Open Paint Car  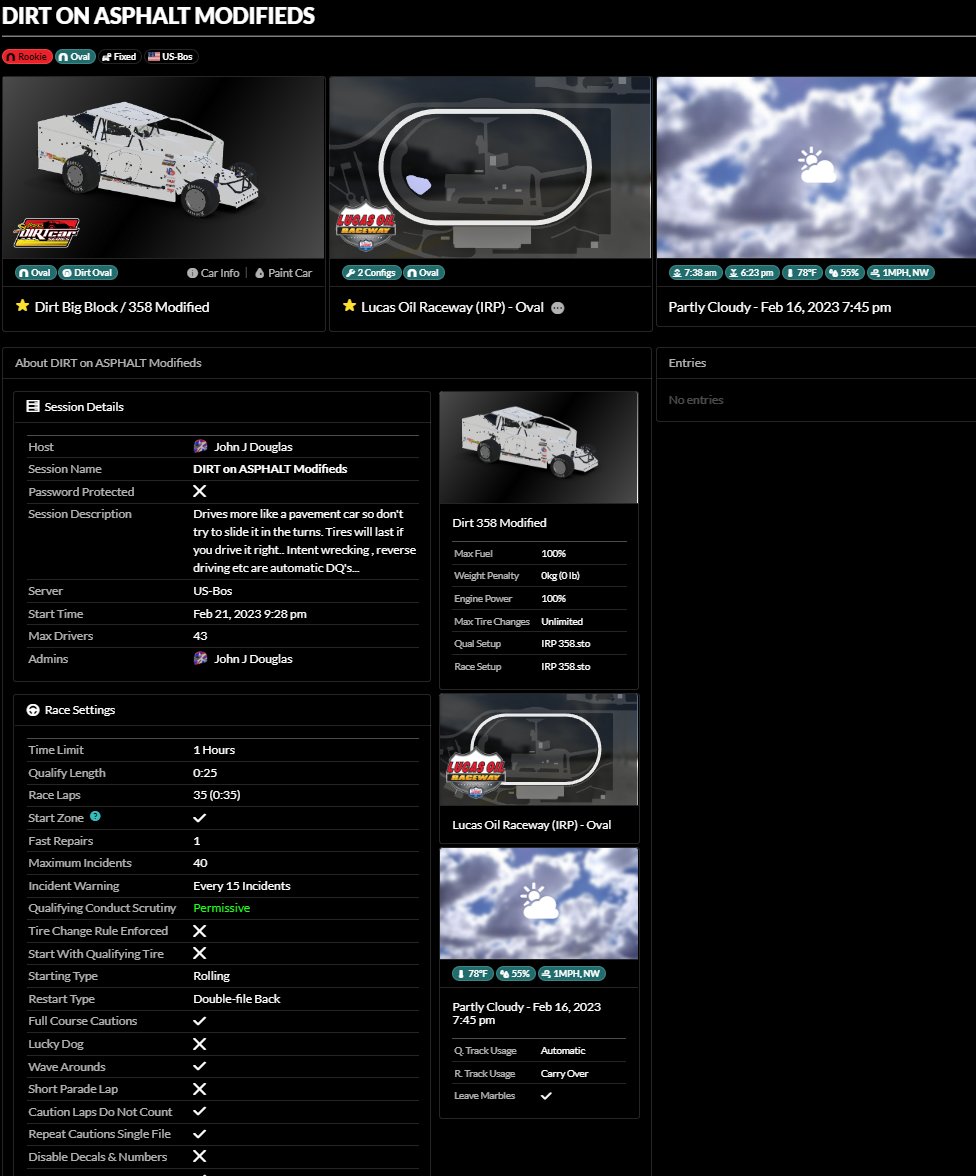[284, 273]
